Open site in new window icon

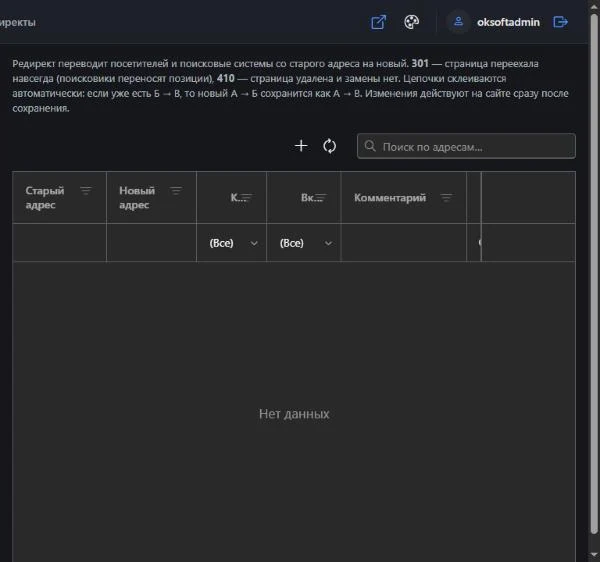click(x=378, y=22)
